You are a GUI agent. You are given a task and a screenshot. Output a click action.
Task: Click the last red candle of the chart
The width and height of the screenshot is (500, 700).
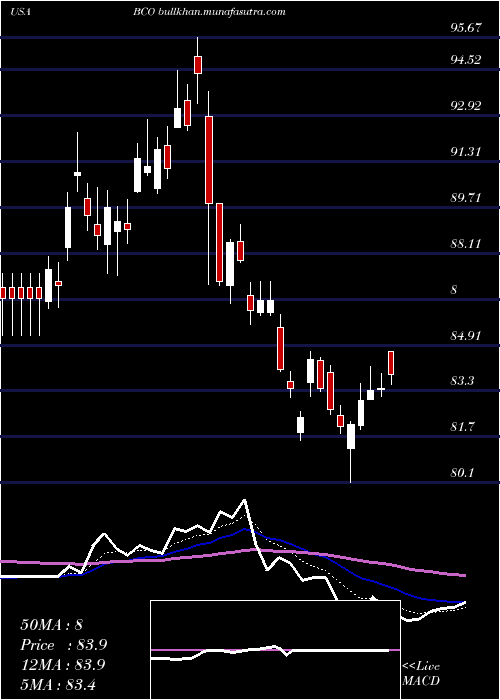pos(391,363)
